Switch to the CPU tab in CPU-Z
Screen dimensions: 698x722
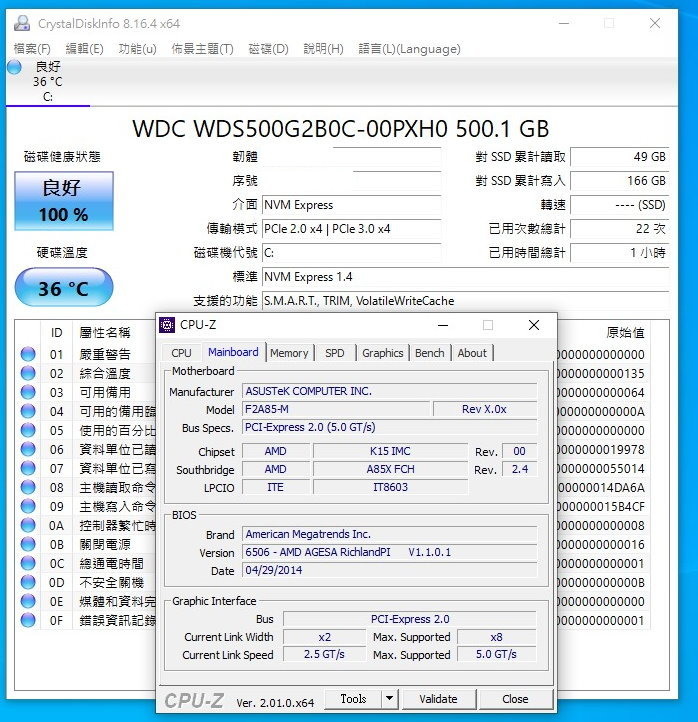click(x=181, y=353)
